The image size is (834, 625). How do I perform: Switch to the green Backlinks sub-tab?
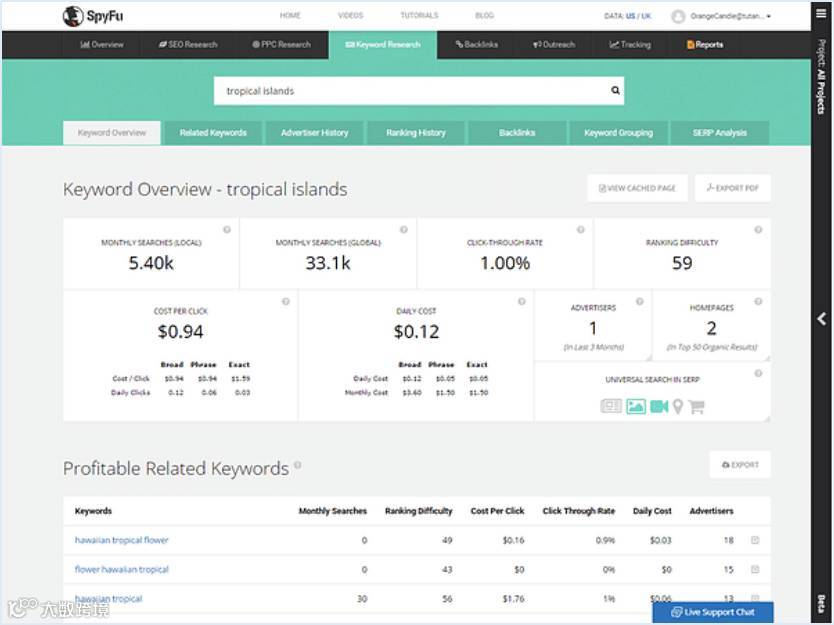coord(517,133)
